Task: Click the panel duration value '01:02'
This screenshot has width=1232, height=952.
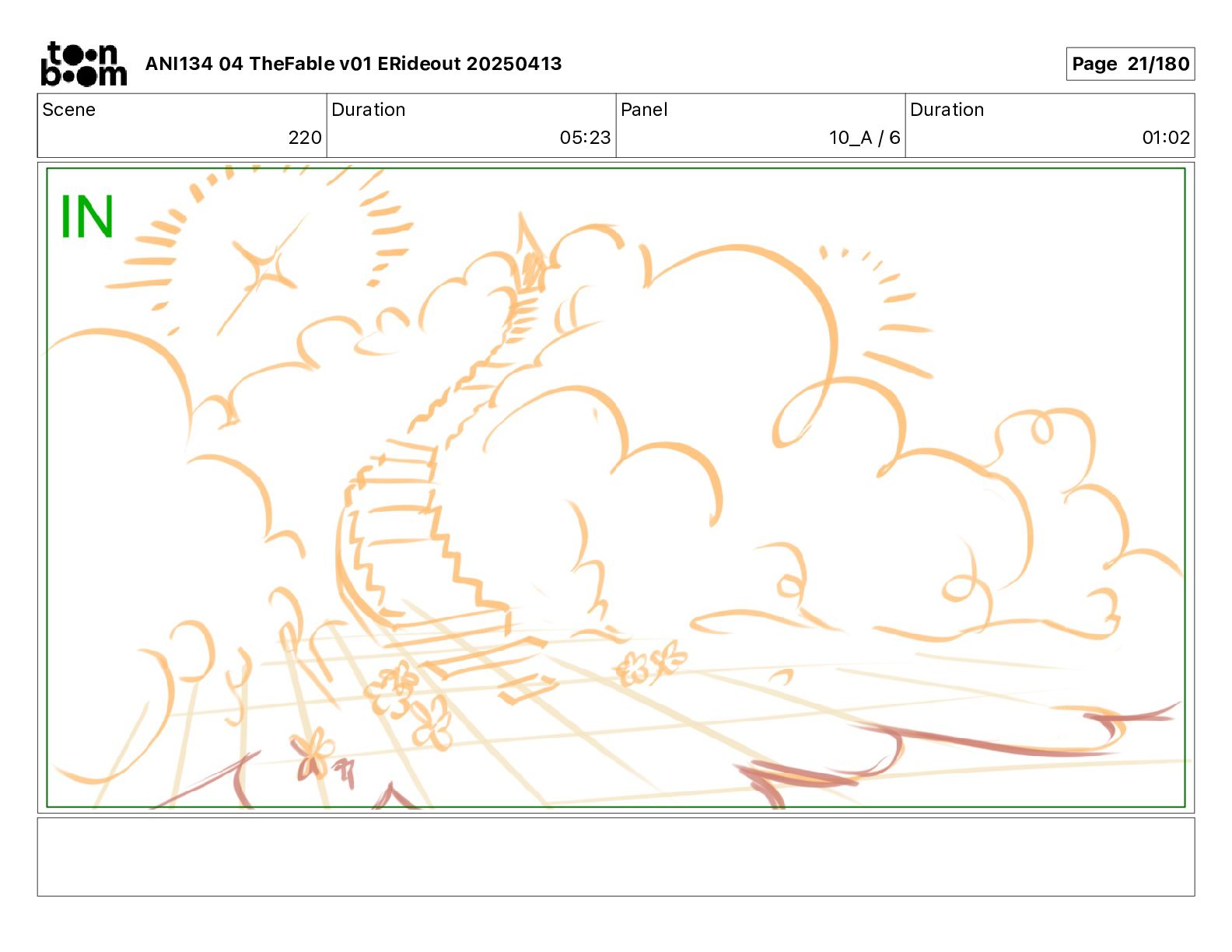Action: 1166,138
